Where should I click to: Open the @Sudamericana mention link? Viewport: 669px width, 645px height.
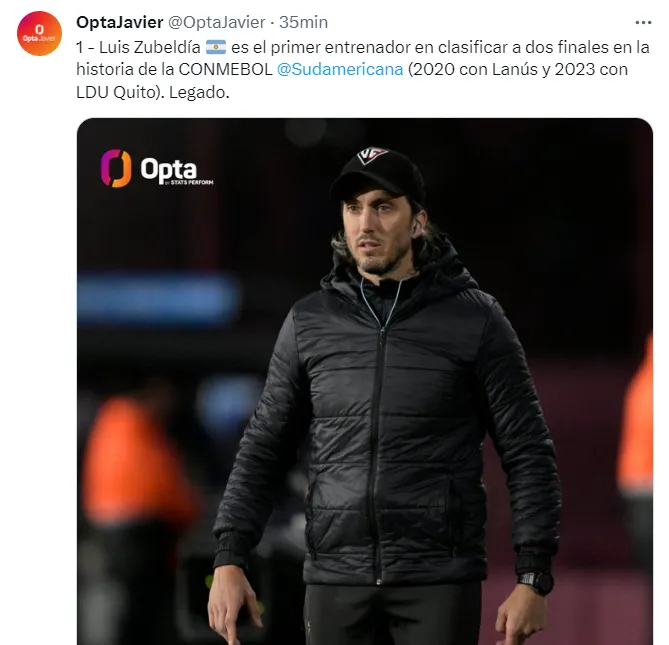point(340,70)
